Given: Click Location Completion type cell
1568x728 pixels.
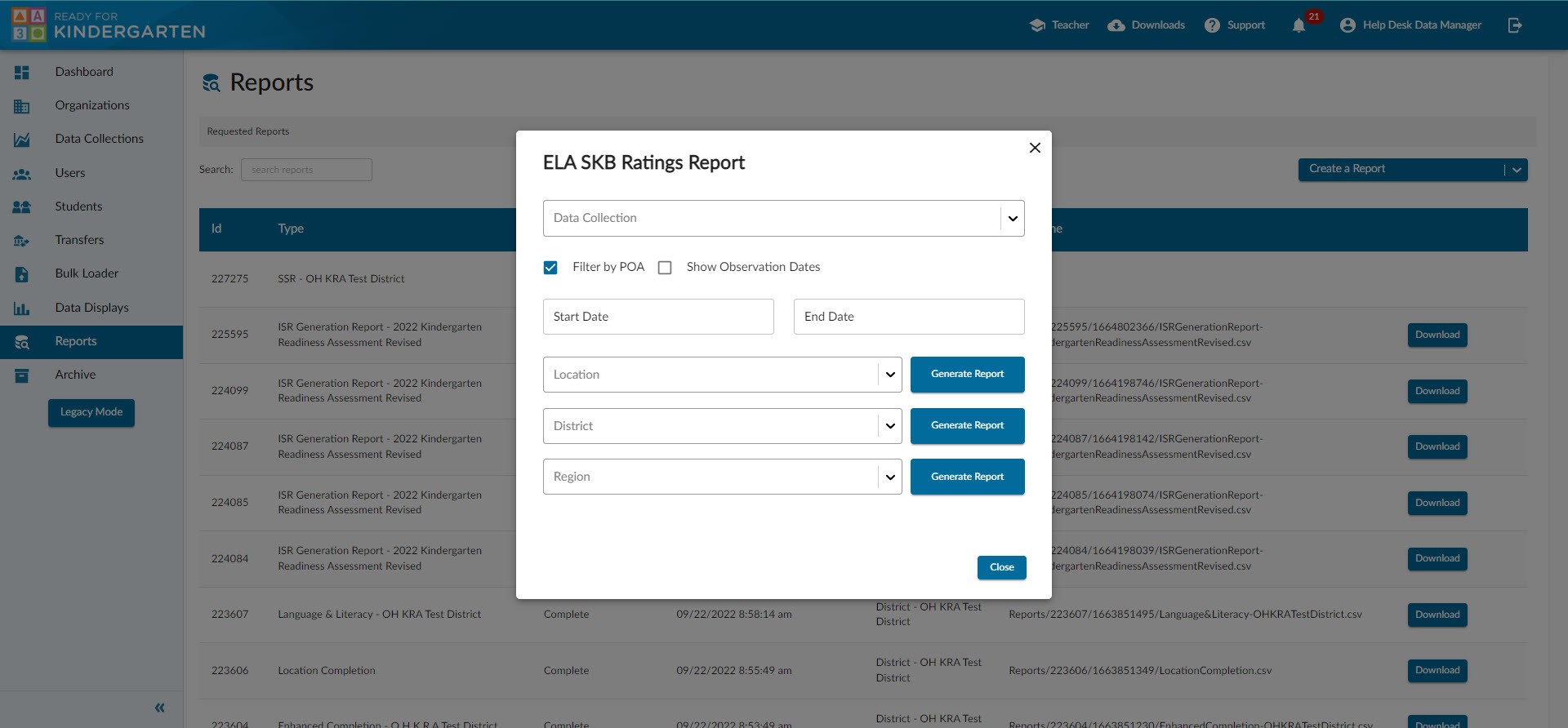Looking at the screenshot, I should pyautogui.click(x=327, y=671).
